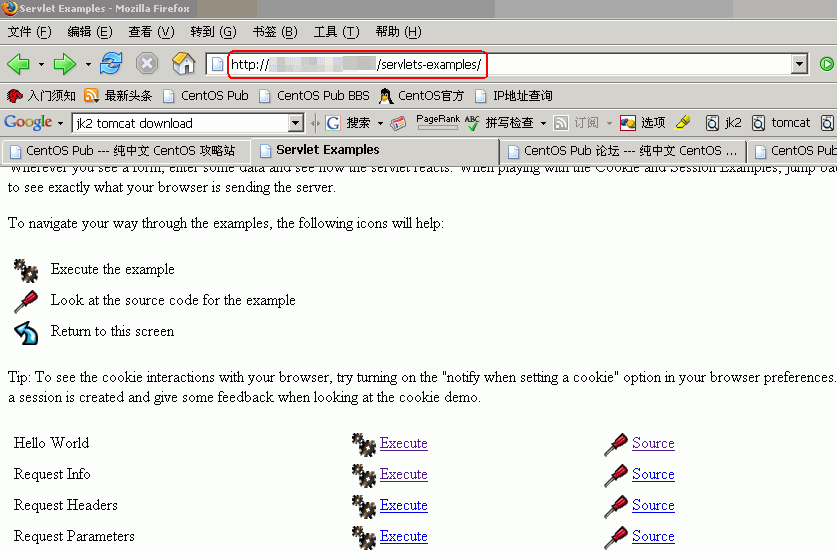The height and width of the screenshot is (553, 837).
Task: Open the CentOS官方 penguin bookmark
Action: [421, 96]
